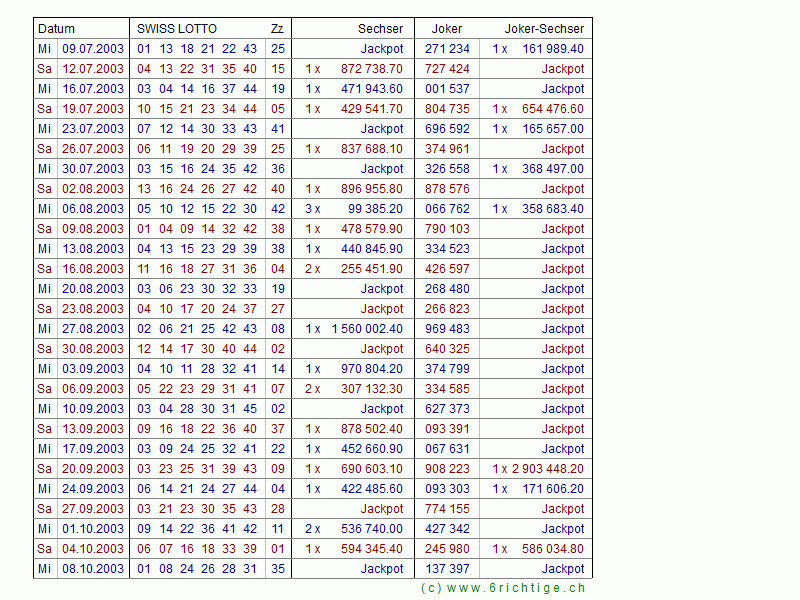Click the Zz column header
The height and width of the screenshot is (600, 800).
coord(277,29)
